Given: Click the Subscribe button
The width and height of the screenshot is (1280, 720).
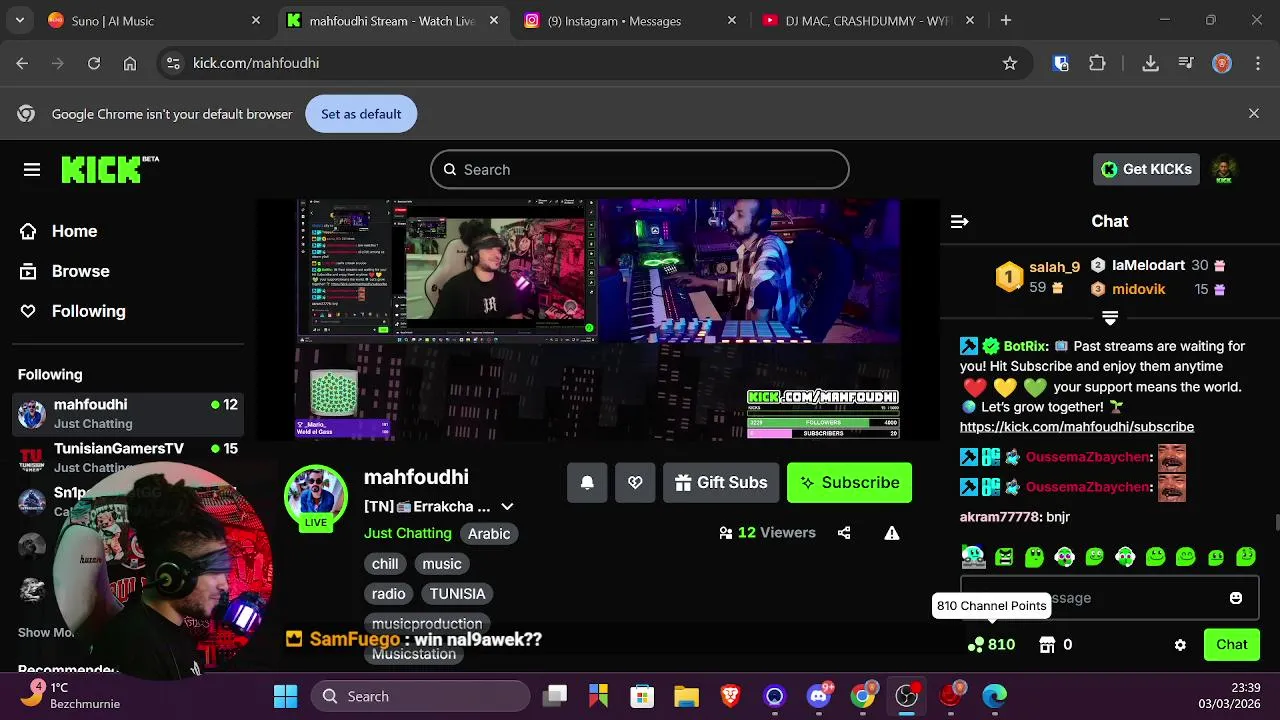Looking at the screenshot, I should pyautogui.click(x=849, y=482).
